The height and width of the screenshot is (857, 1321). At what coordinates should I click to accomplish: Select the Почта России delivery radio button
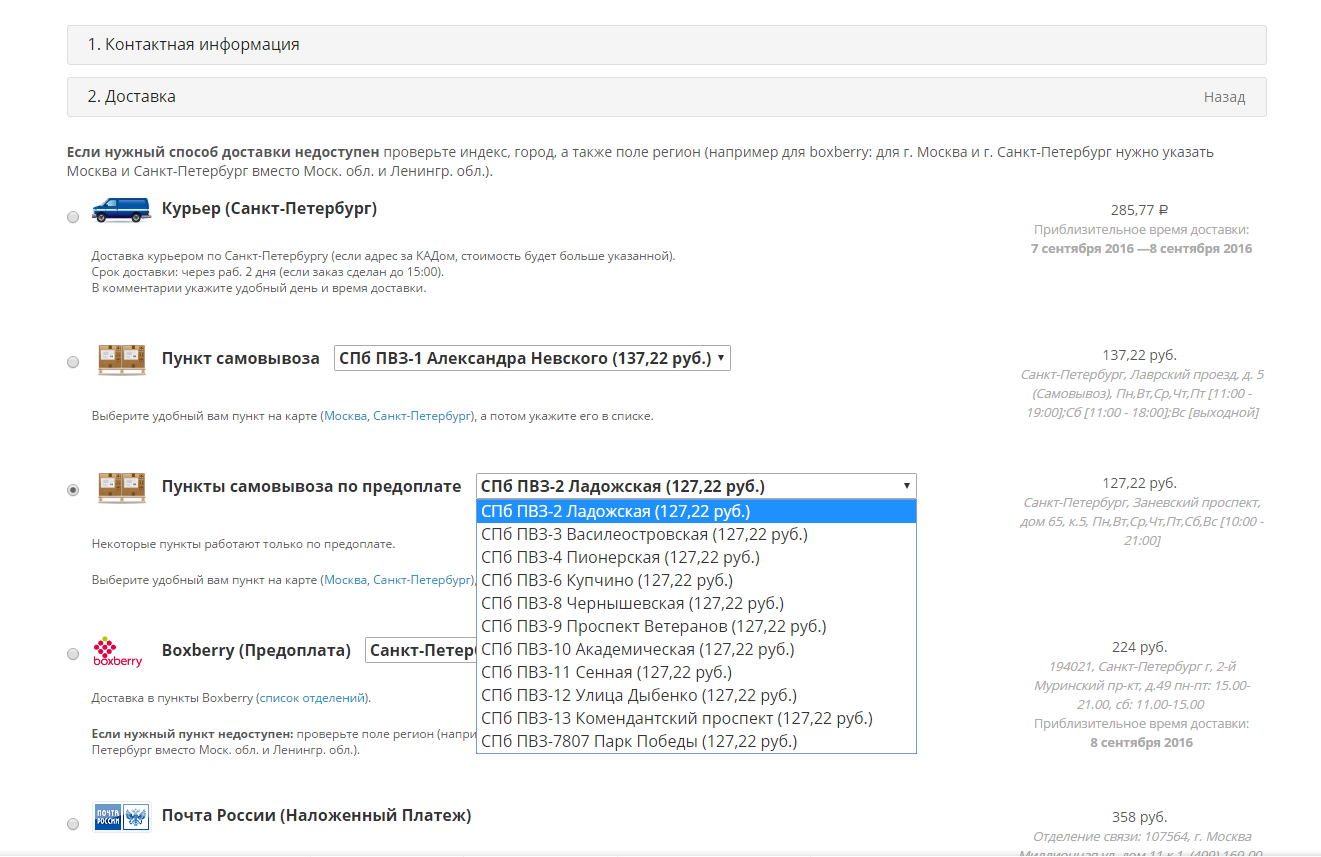73,824
